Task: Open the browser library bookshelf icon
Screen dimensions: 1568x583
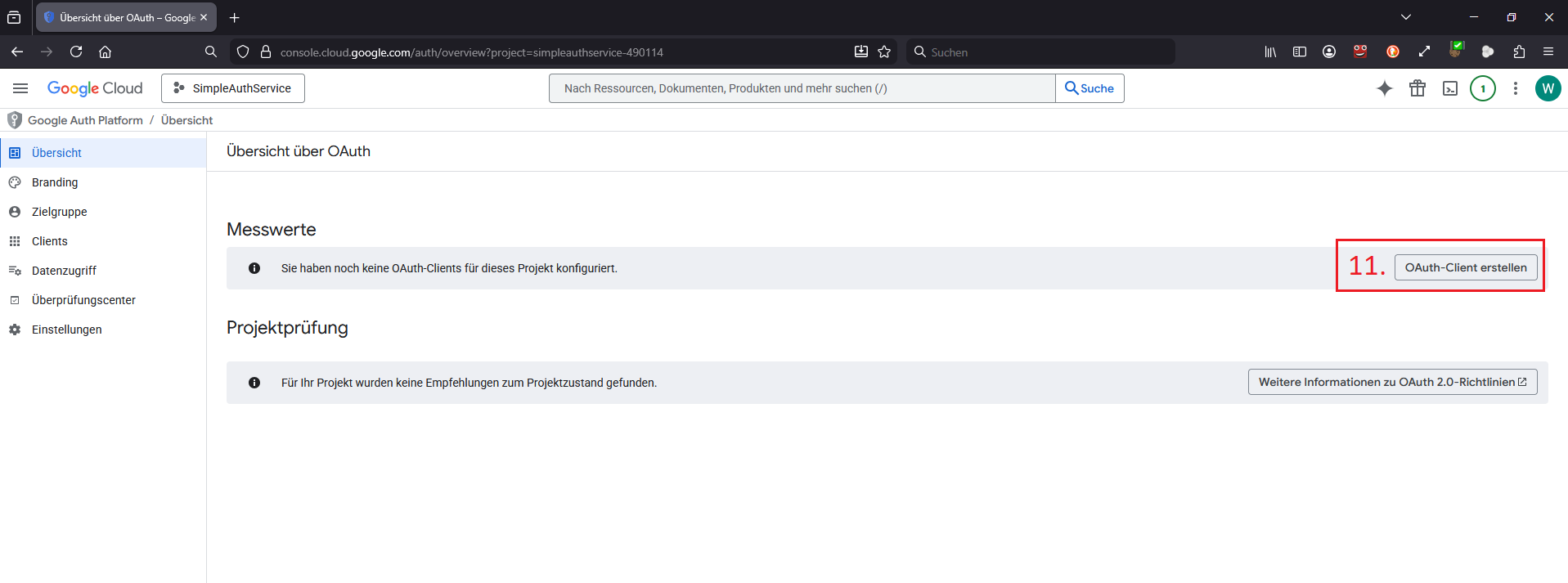Action: pyautogui.click(x=1270, y=52)
